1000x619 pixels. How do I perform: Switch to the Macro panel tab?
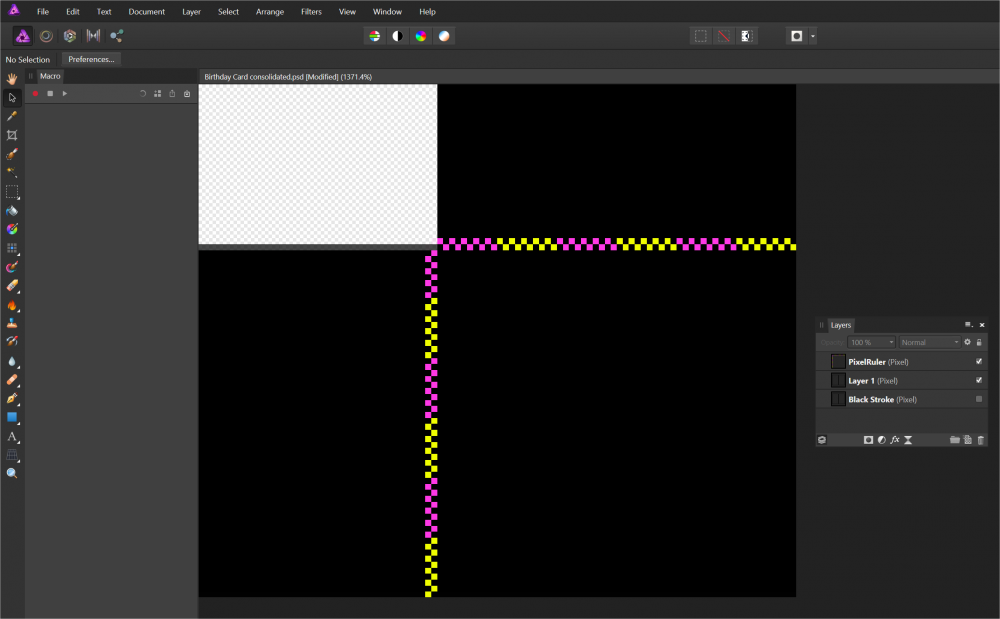pos(50,76)
